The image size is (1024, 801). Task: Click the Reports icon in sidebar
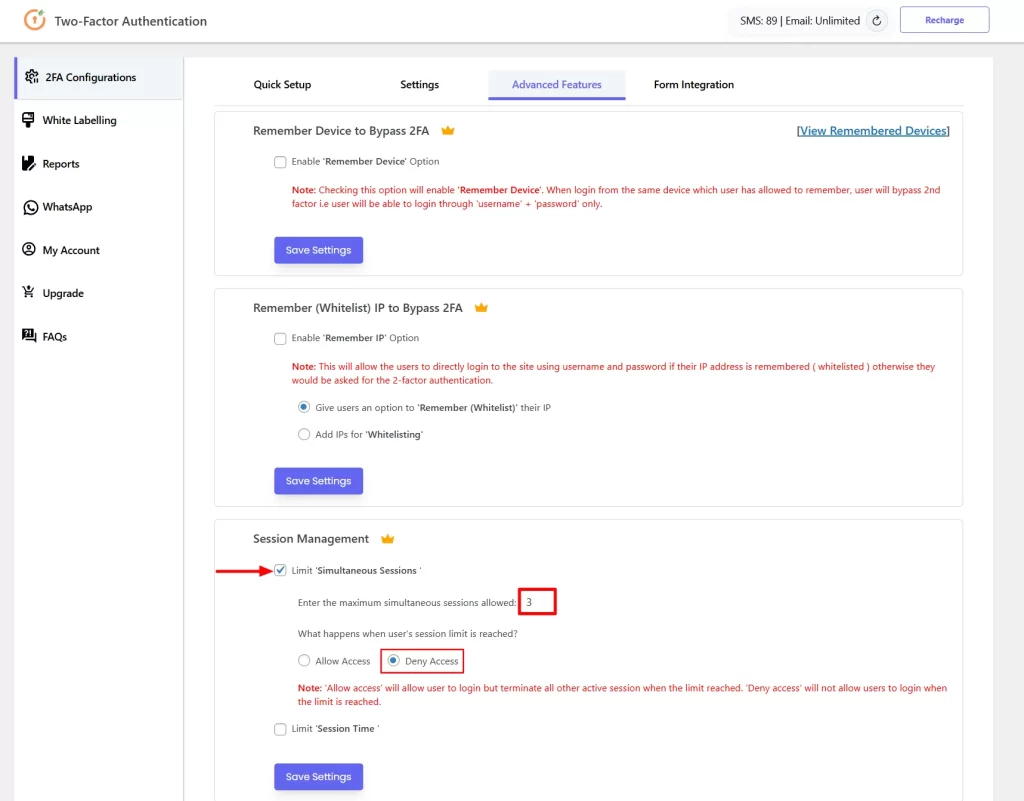click(29, 164)
